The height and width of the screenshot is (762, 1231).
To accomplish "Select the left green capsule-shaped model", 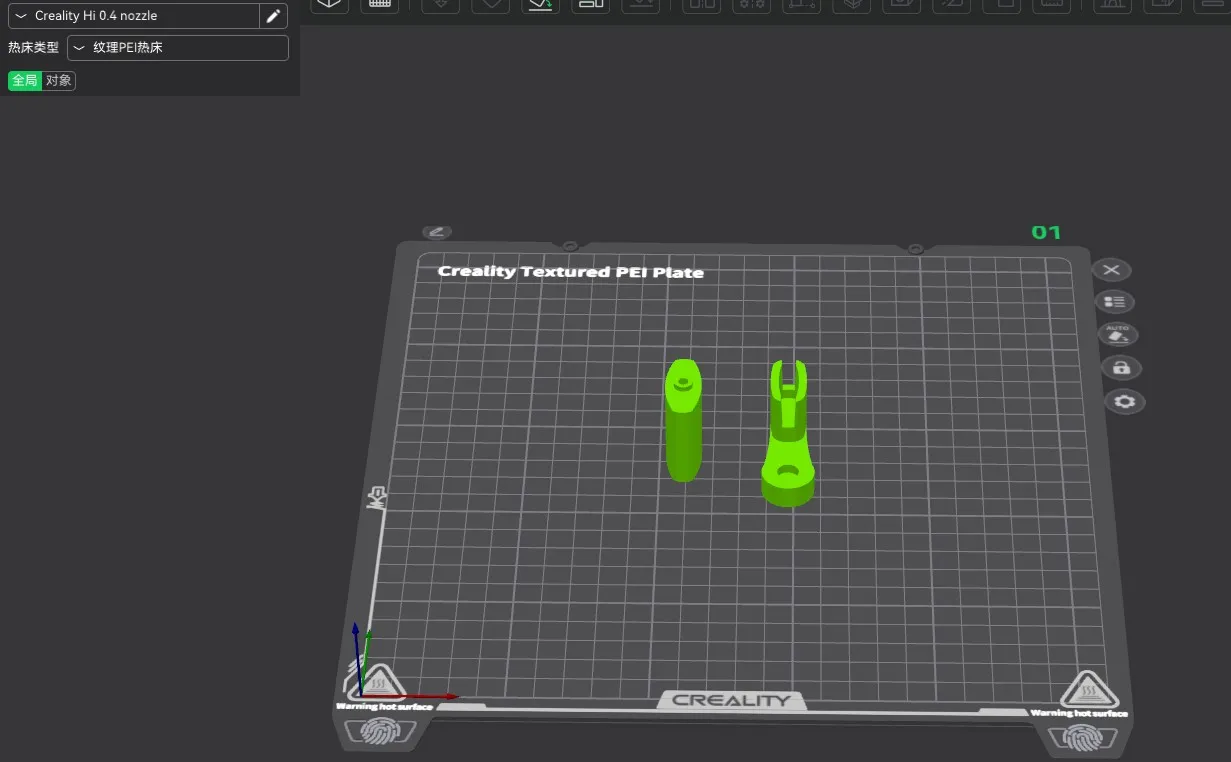I will pos(683,420).
